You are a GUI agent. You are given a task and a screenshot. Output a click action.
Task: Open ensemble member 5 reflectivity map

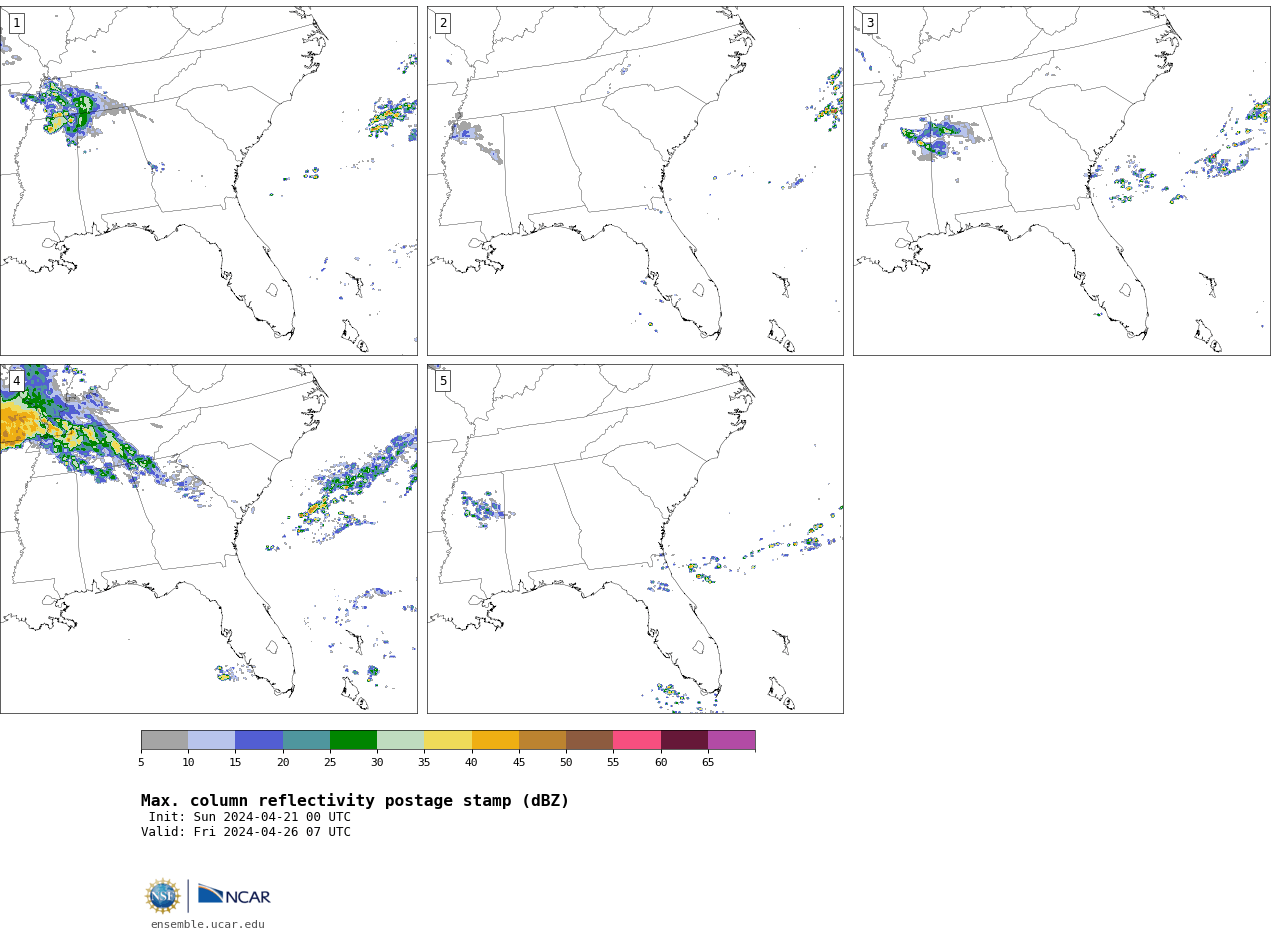635,539
